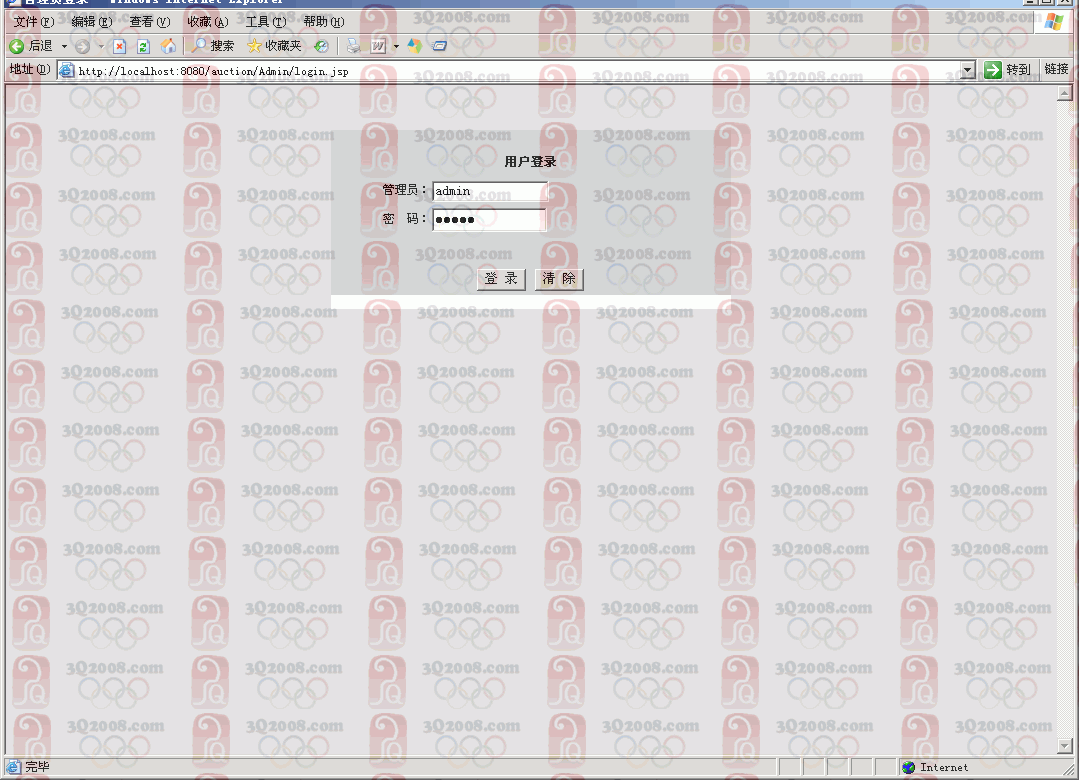Screen dimensions: 1079x780
Task: Click the Windows flag throbber logo
Action: tap(1054, 22)
